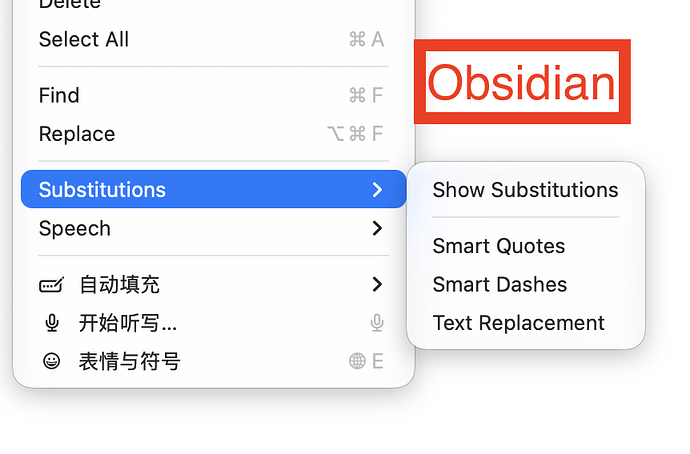Click the command symbol next to Find
This screenshot has width=690, height=454.
(x=357, y=95)
